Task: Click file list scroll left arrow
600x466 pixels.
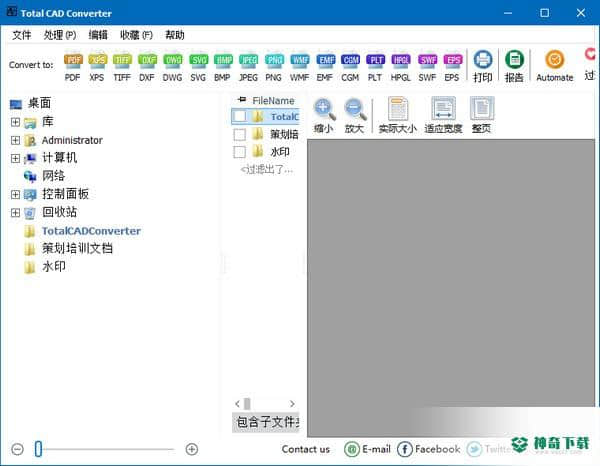Action: coord(238,404)
